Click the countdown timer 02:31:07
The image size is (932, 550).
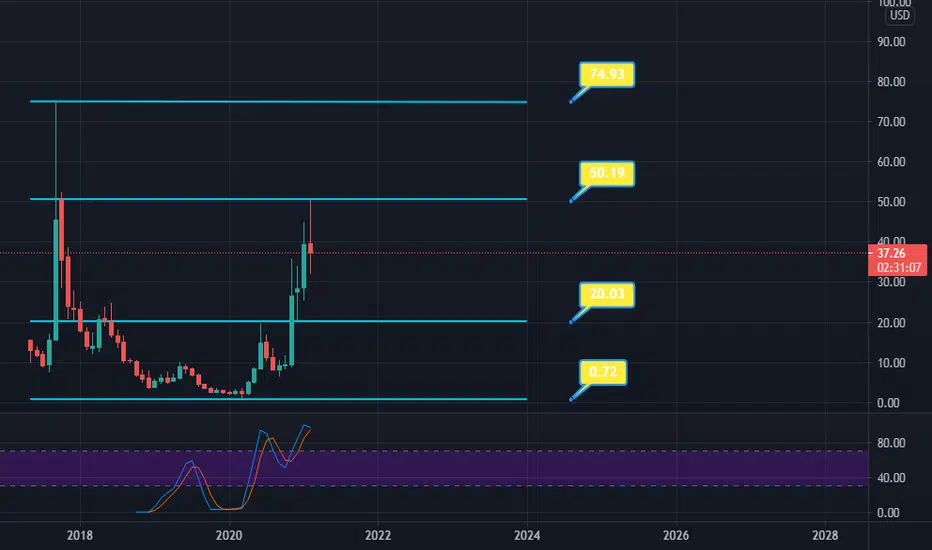click(x=898, y=268)
